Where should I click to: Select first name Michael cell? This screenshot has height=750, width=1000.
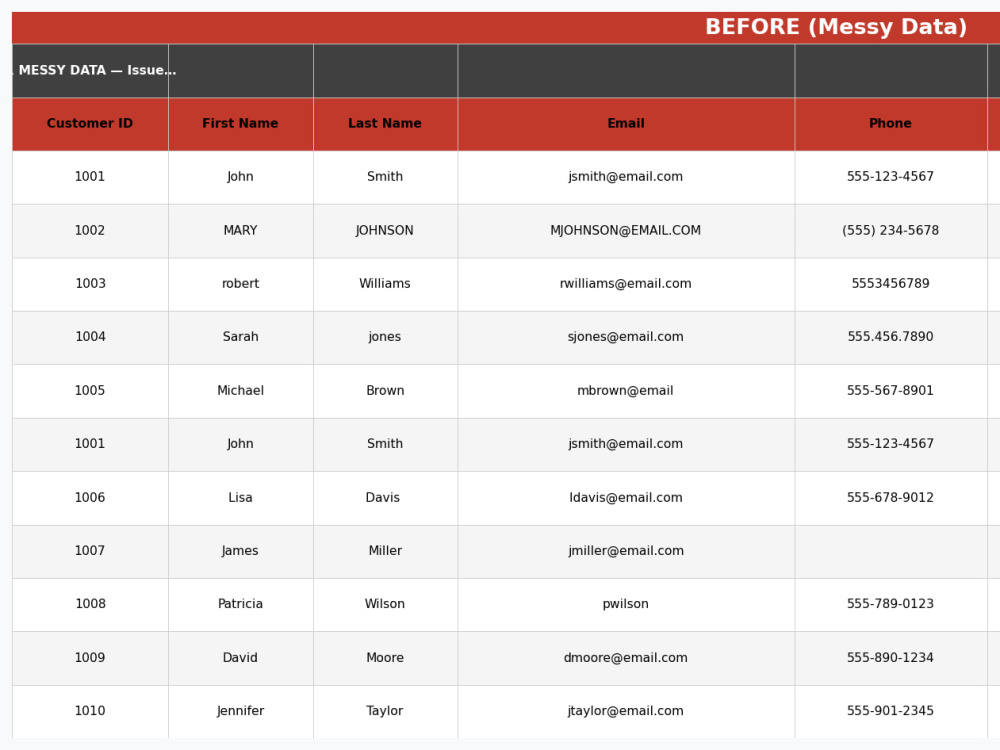[x=240, y=391]
